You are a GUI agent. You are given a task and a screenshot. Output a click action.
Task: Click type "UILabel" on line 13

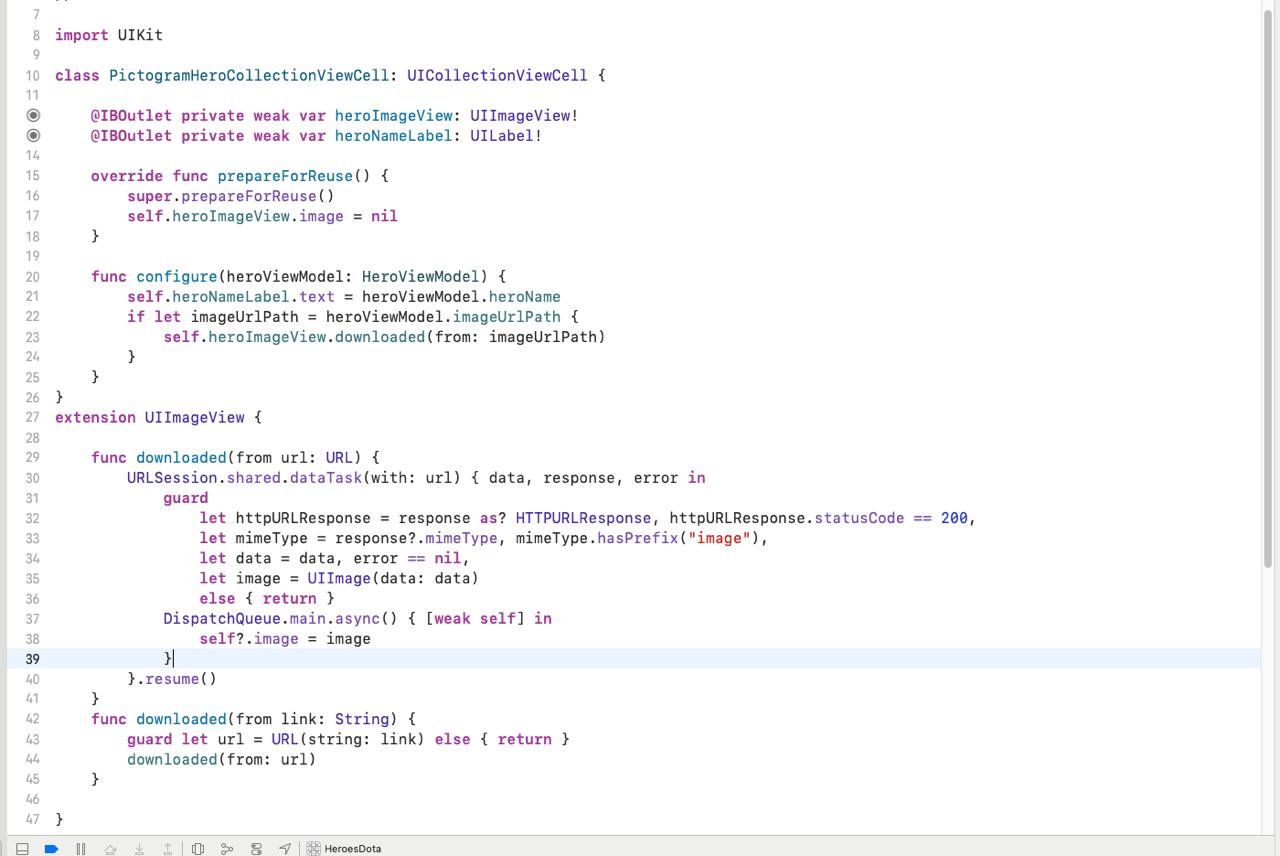click(x=502, y=135)
